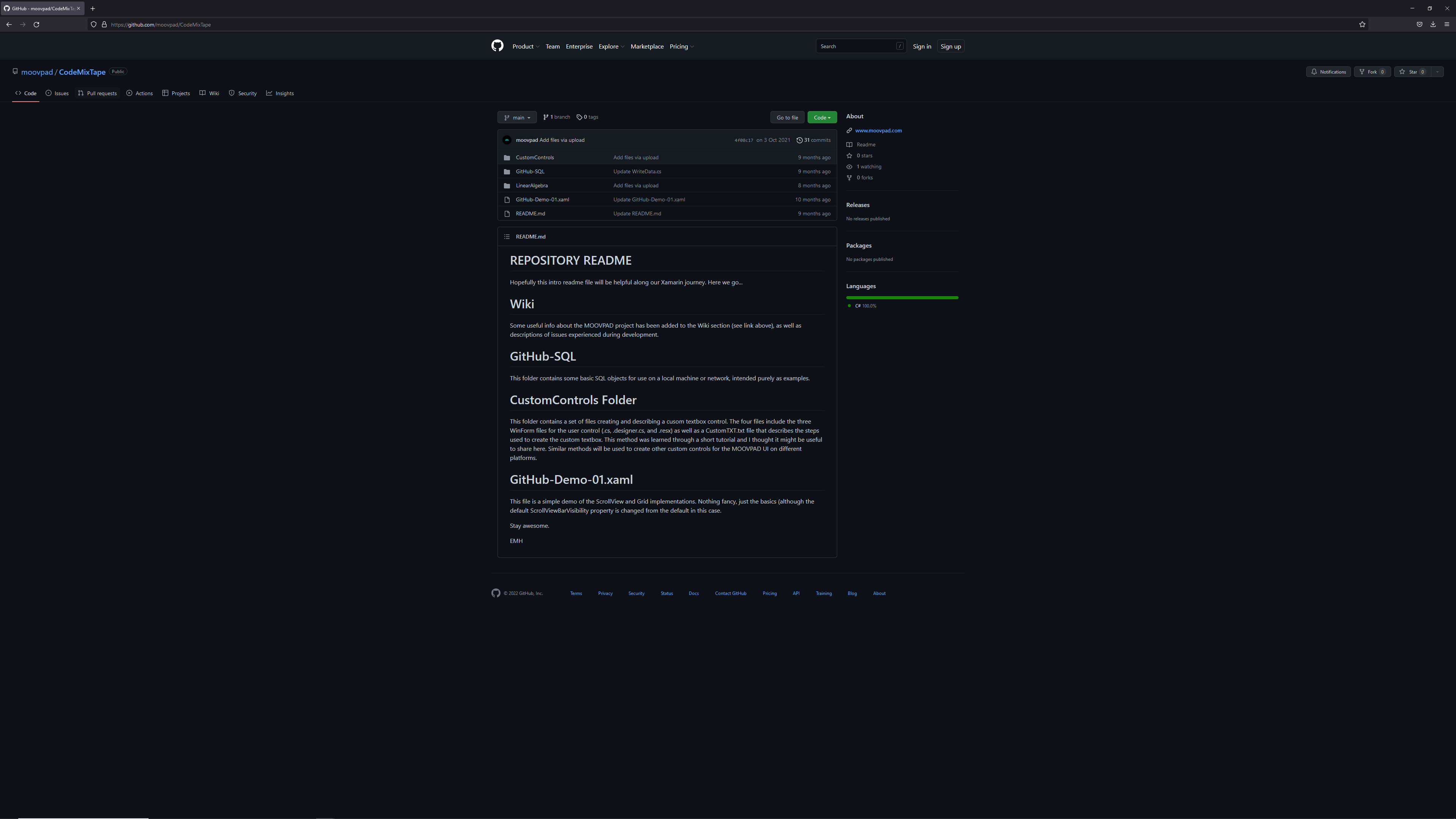The width and height of the screenshot is (1456, 819).
Task: Click the footer GitHub logo
Action: point(496,593)
